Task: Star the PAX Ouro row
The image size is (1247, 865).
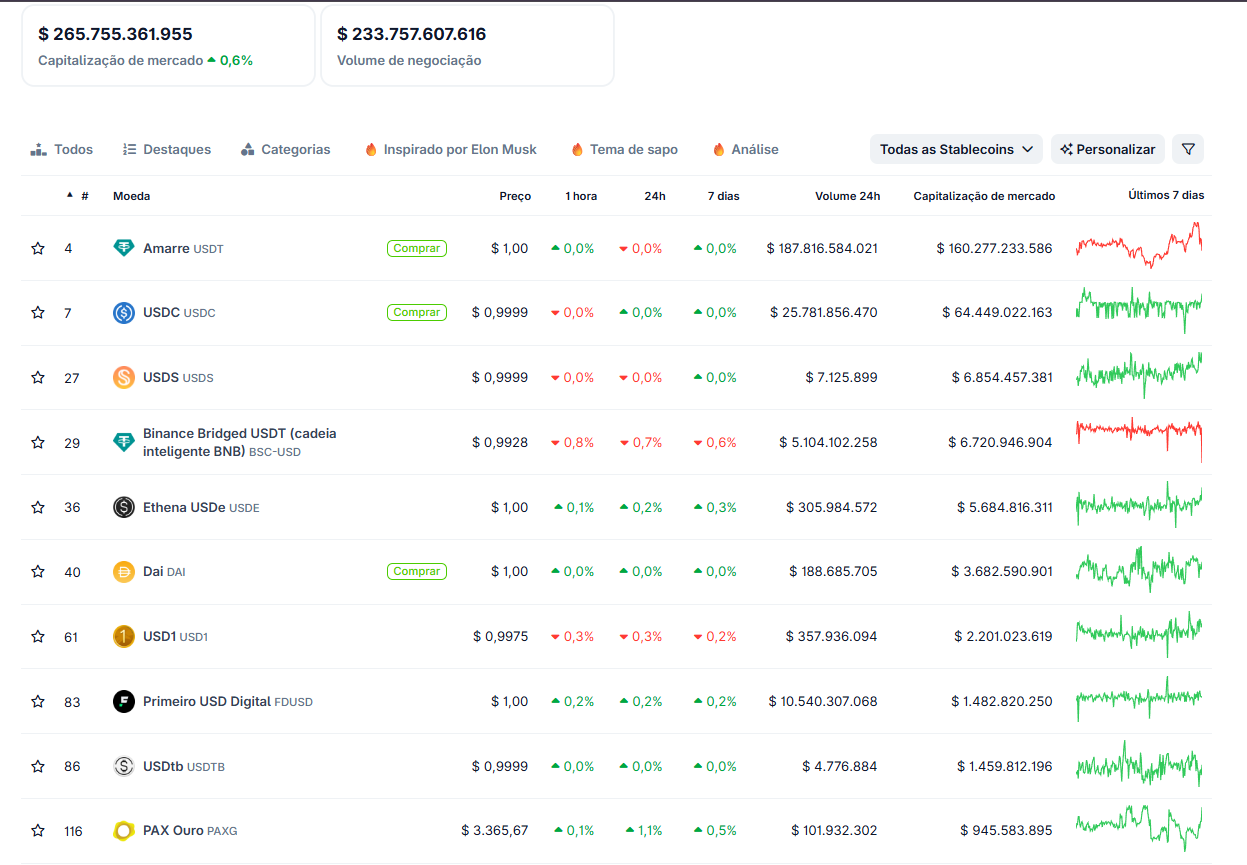Action: (x=38, y=831)
